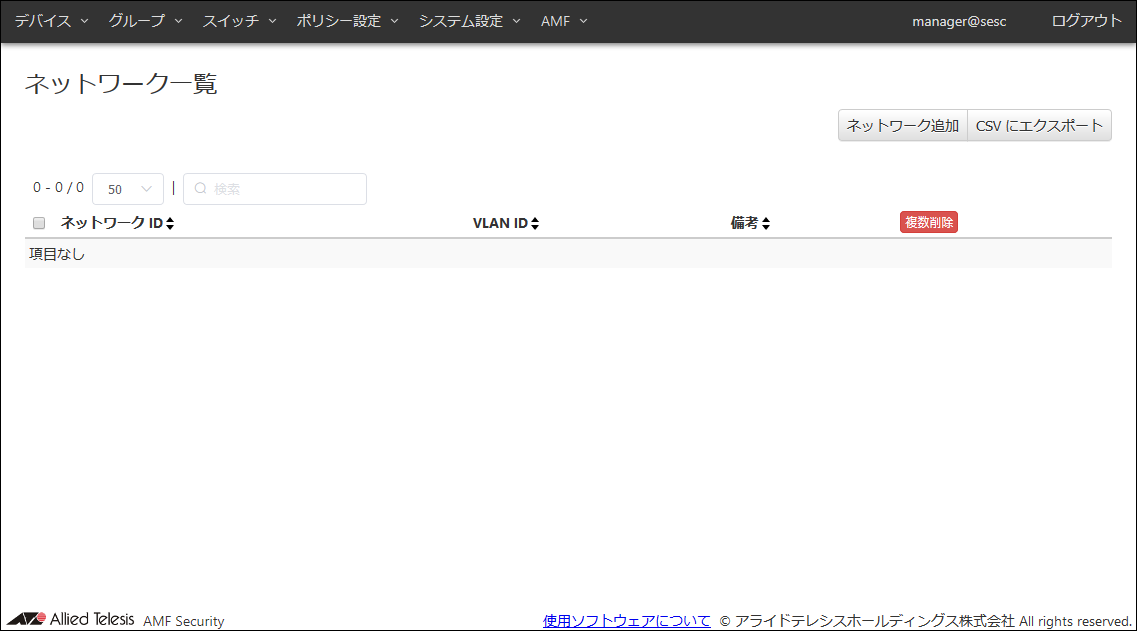Screen dimensions: 1137x631
Task: Expand the AMF menu
Action: (x=564, y=21)
